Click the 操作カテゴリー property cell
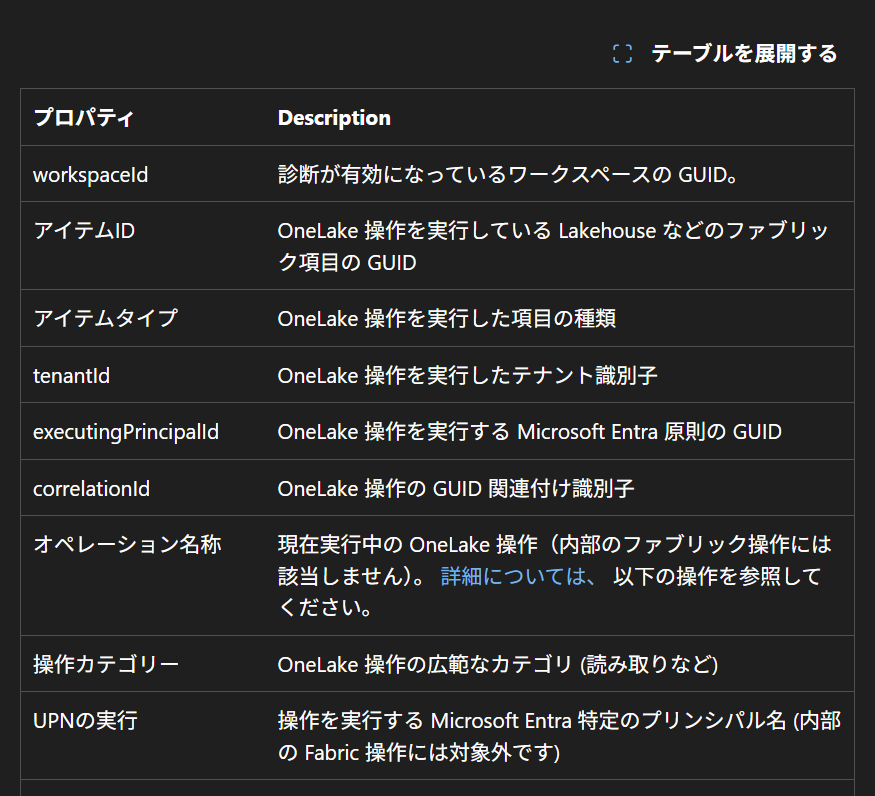Image resolution: width=875 pixels, height=796 pixels. click(106, 664)
